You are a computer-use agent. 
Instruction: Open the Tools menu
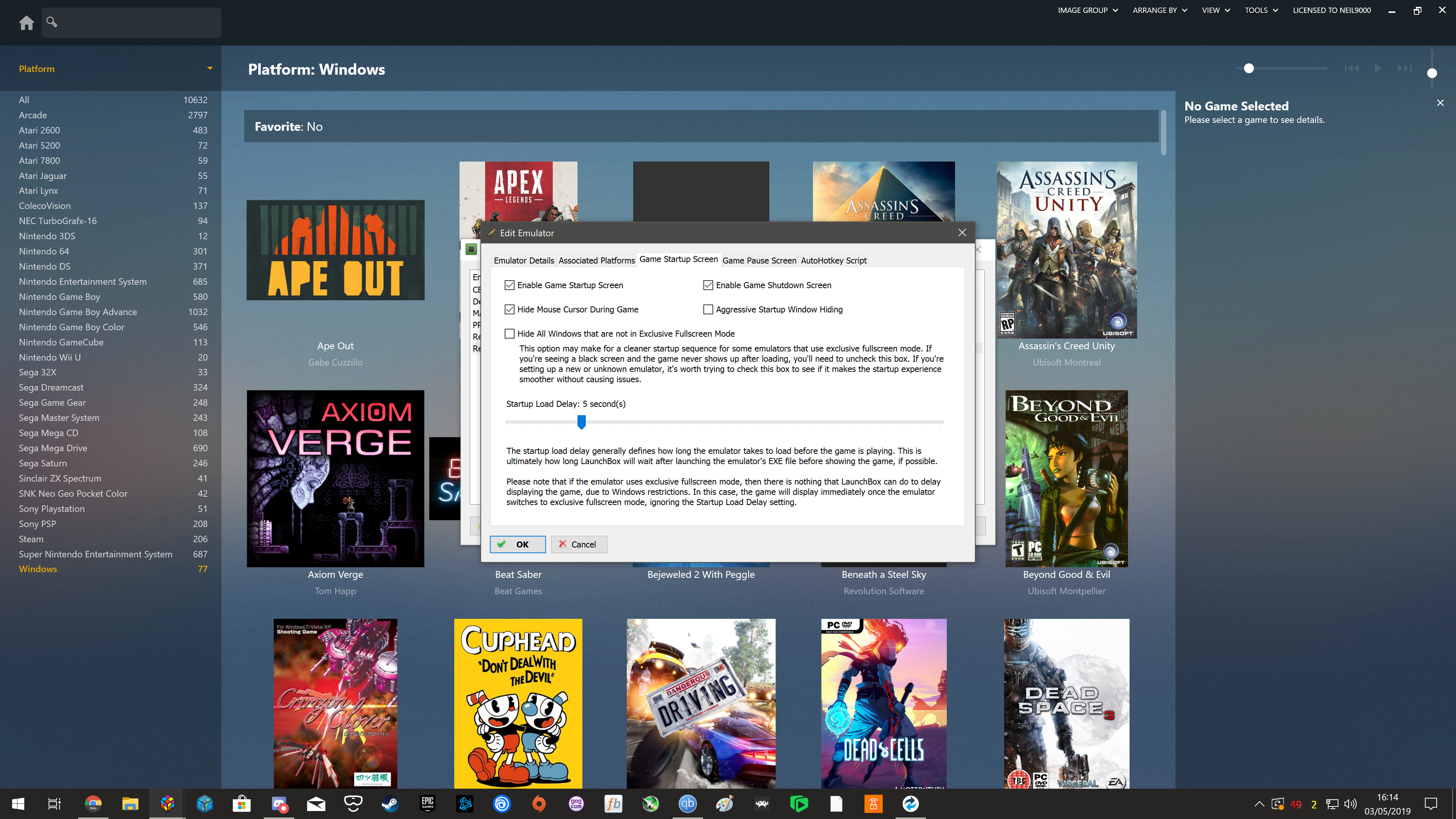1261,10
